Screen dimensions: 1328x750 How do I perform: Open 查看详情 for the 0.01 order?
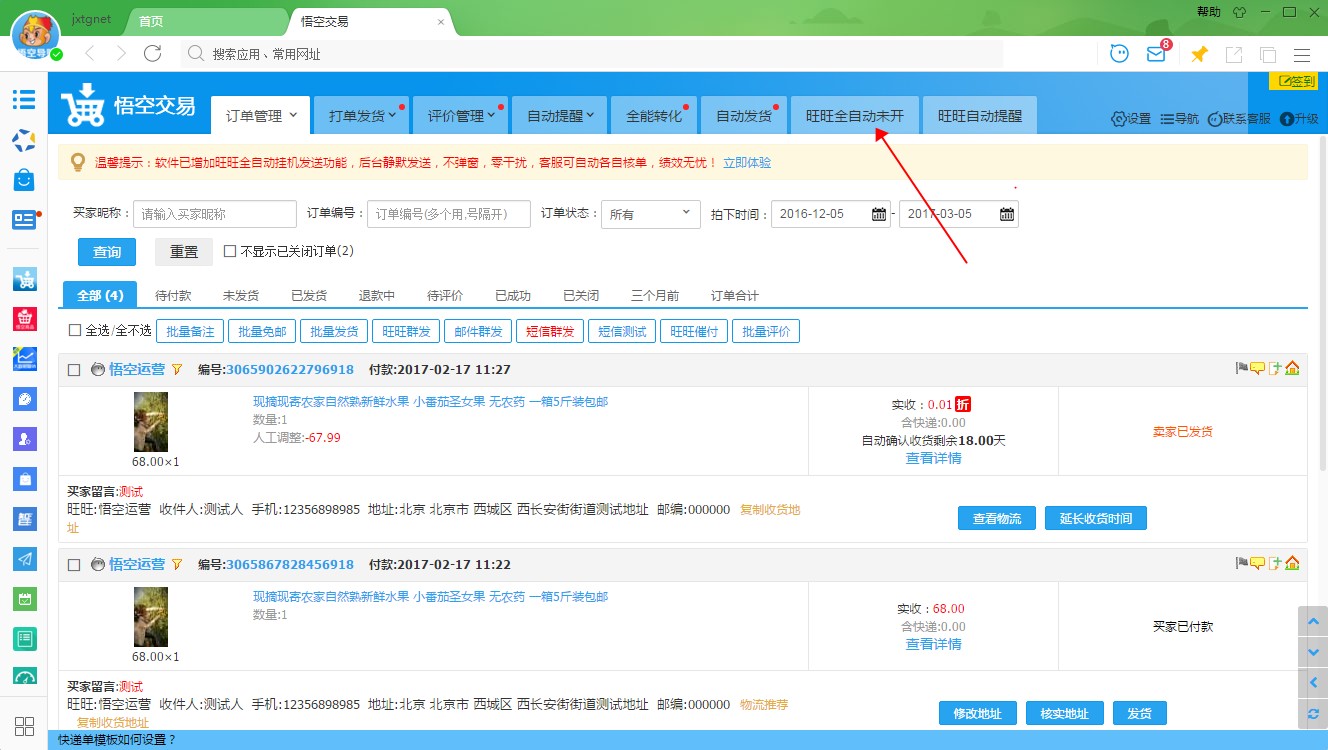933,458
